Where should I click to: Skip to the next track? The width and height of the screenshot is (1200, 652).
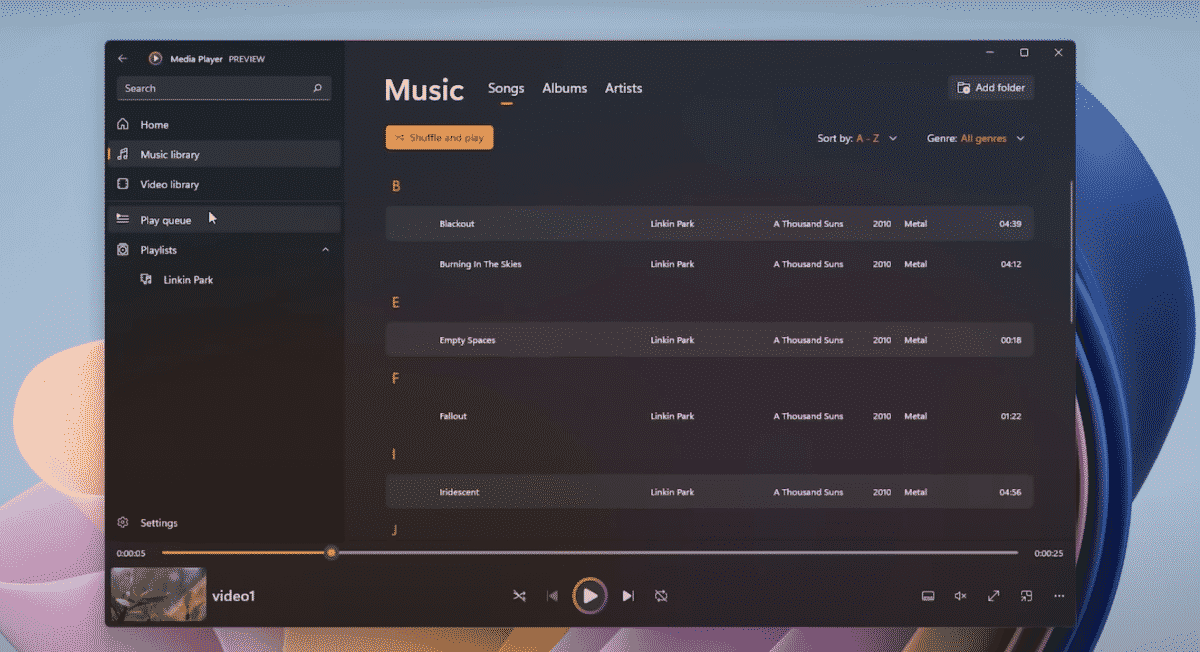pos(628,596)
